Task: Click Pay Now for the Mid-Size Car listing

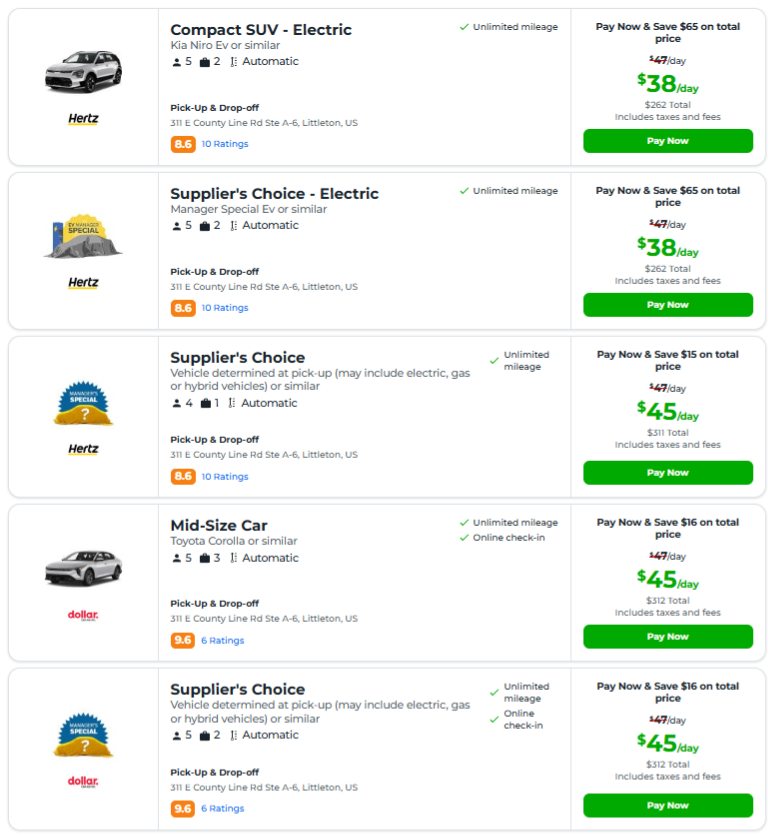Action: (667, 636)
